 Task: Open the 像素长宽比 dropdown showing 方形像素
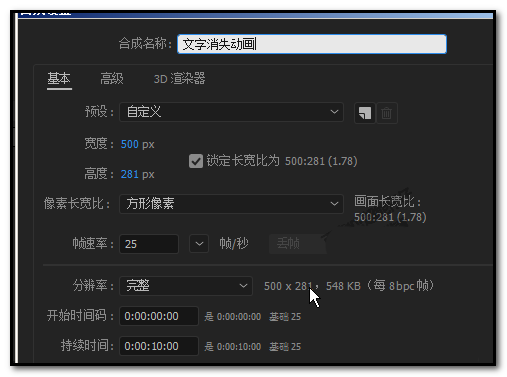[231, 204]
